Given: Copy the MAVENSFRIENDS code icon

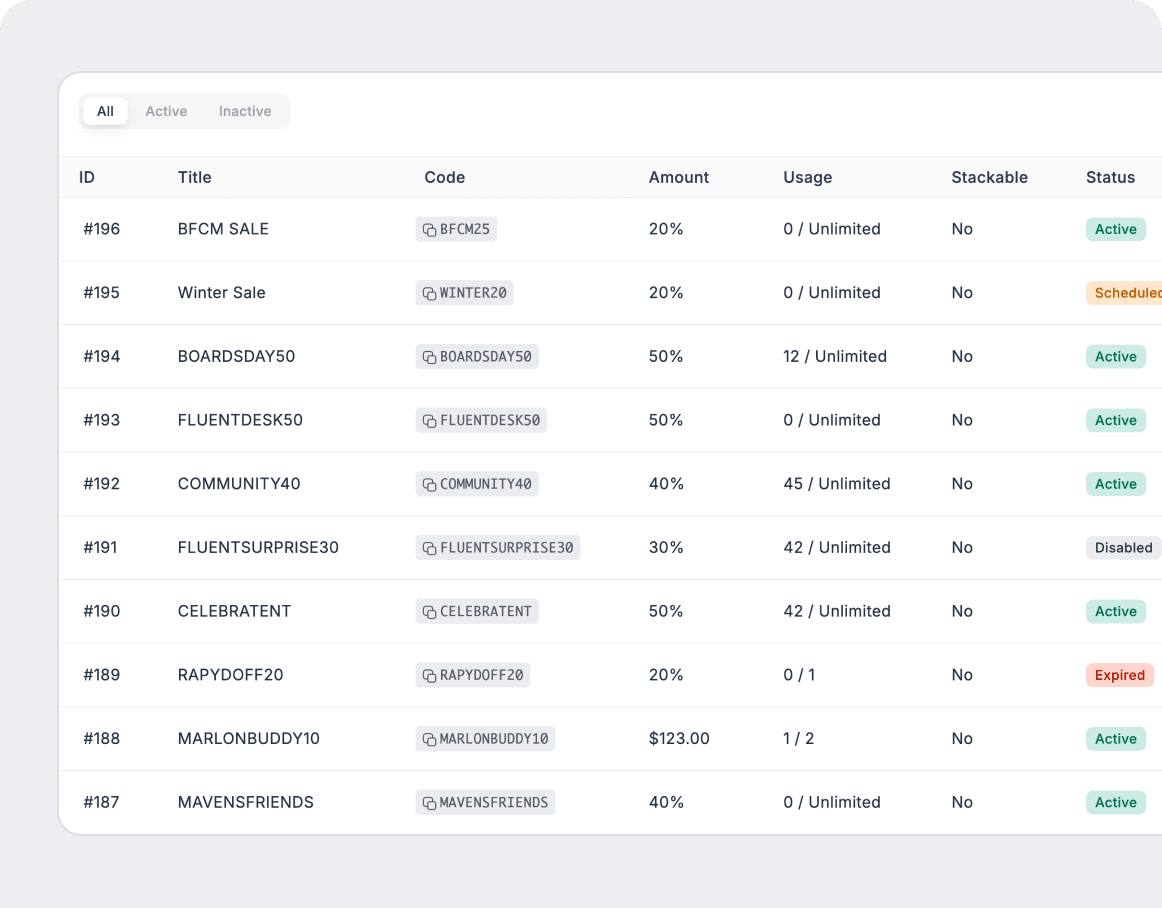Looking at the screenshot, I should click(x=429, y=803).
